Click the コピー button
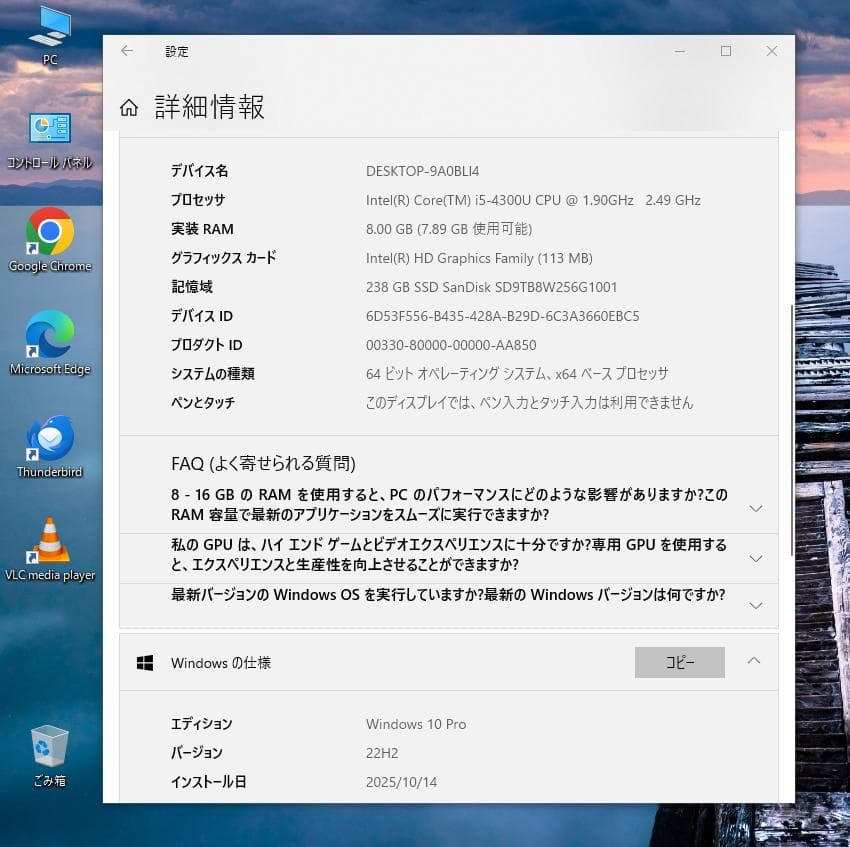The width and height of the screenshot is (850, 847). pyautogui.click(x=680, y=662)
